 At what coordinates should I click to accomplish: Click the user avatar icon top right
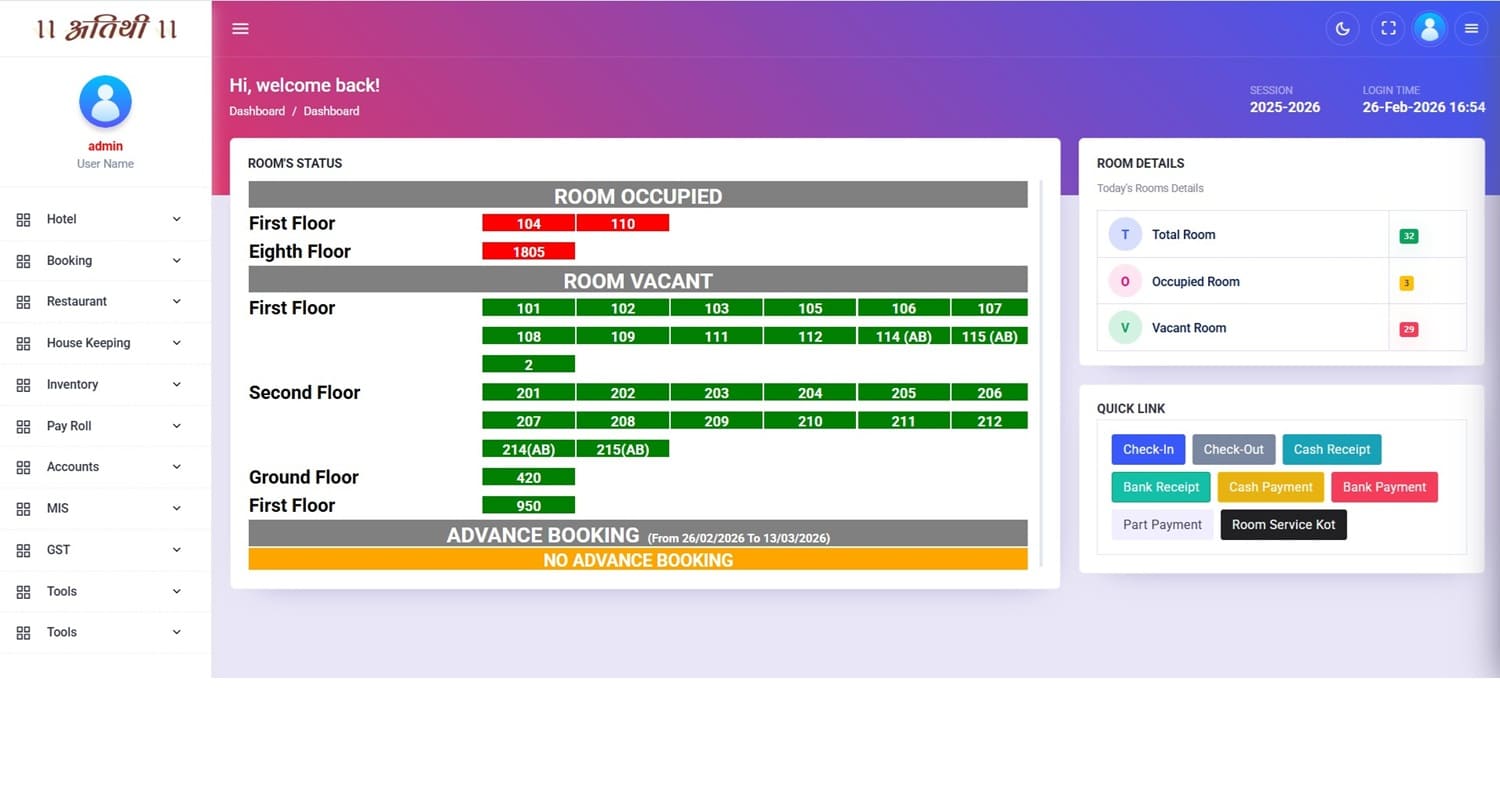1429,28
